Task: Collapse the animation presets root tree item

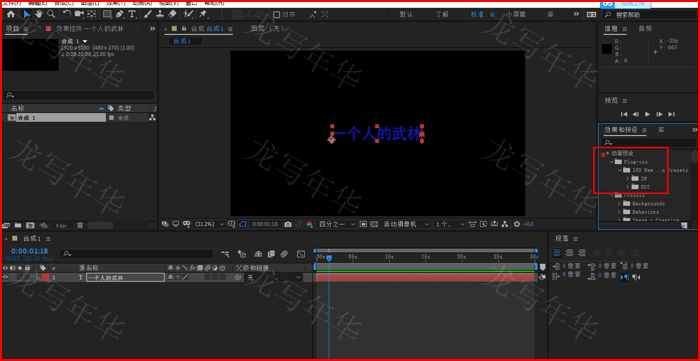Action: (608, 154)
